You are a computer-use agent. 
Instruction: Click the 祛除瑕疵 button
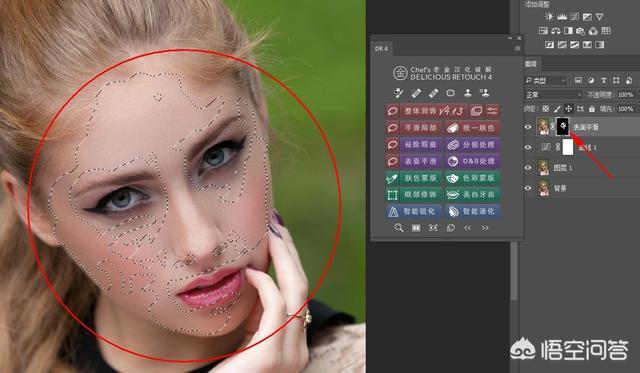coord(421,144)
